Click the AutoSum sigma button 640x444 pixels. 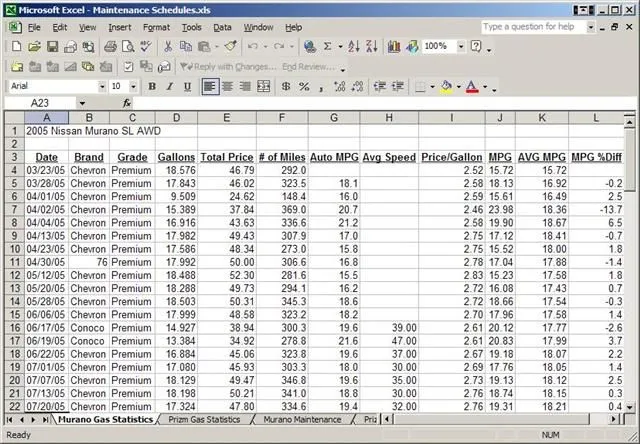click(327, 47)
